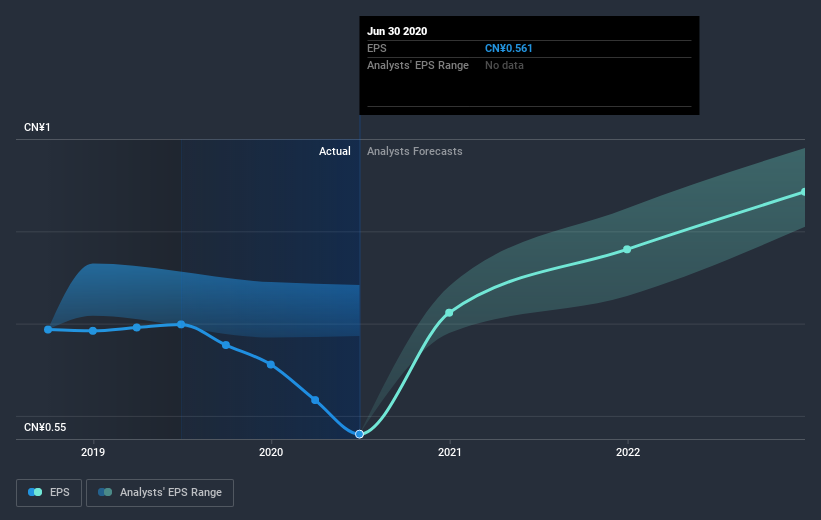Click the CN¥0.55 y-axis label
This screenshot has height=520, width=821.
pos(45,427)
